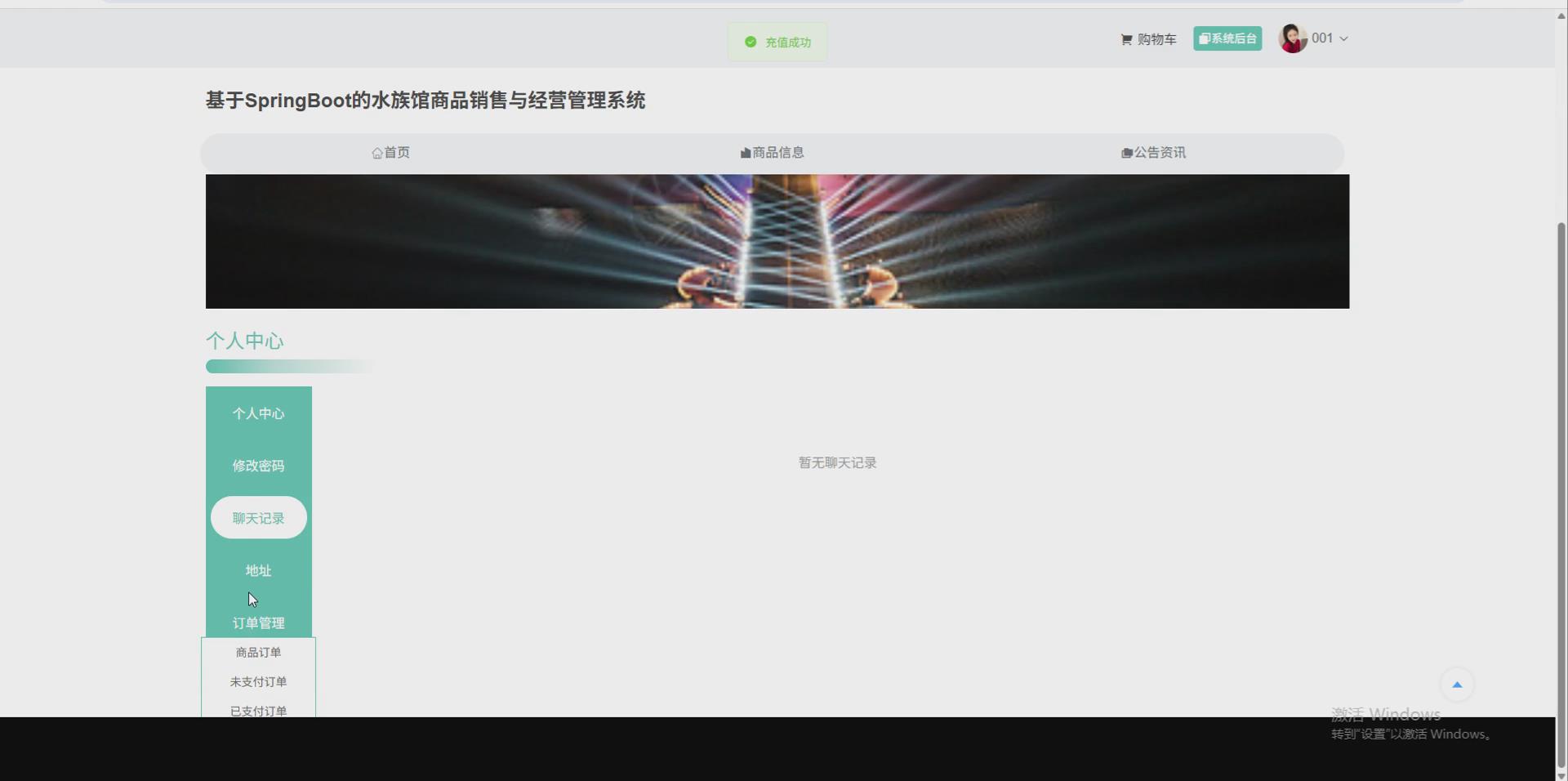Select 修改密码 in the sidebar

(258, 466)
